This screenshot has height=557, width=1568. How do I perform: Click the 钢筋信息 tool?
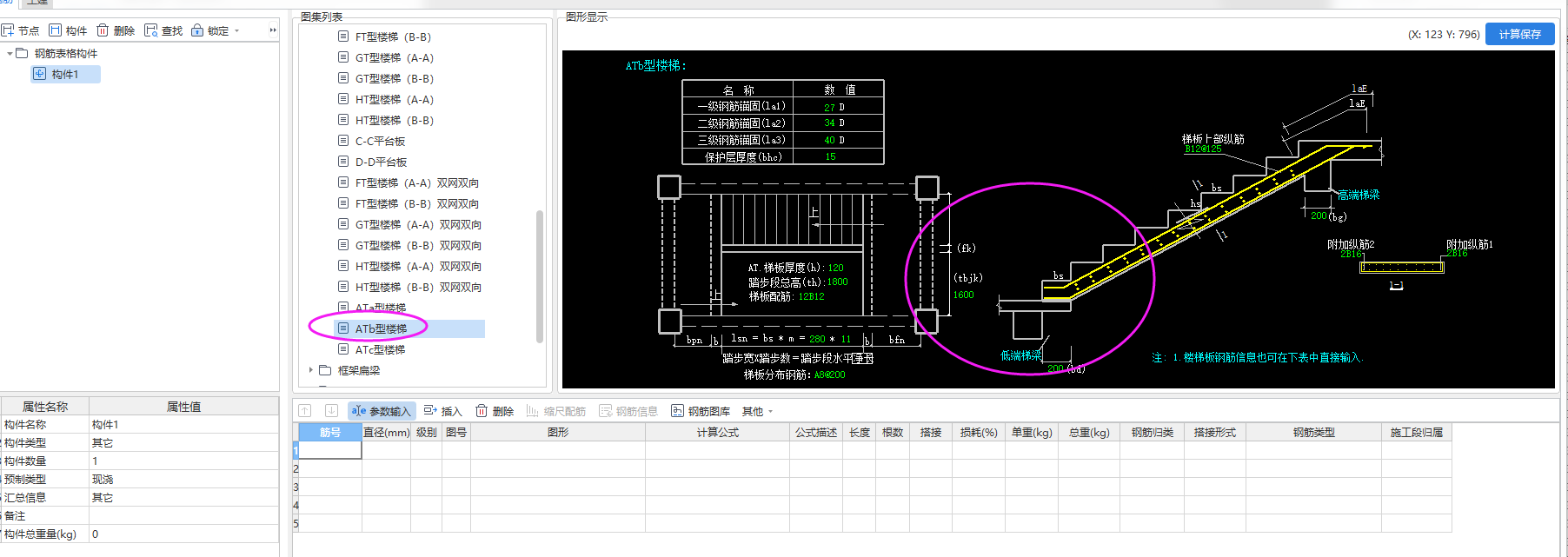[628, 411]
